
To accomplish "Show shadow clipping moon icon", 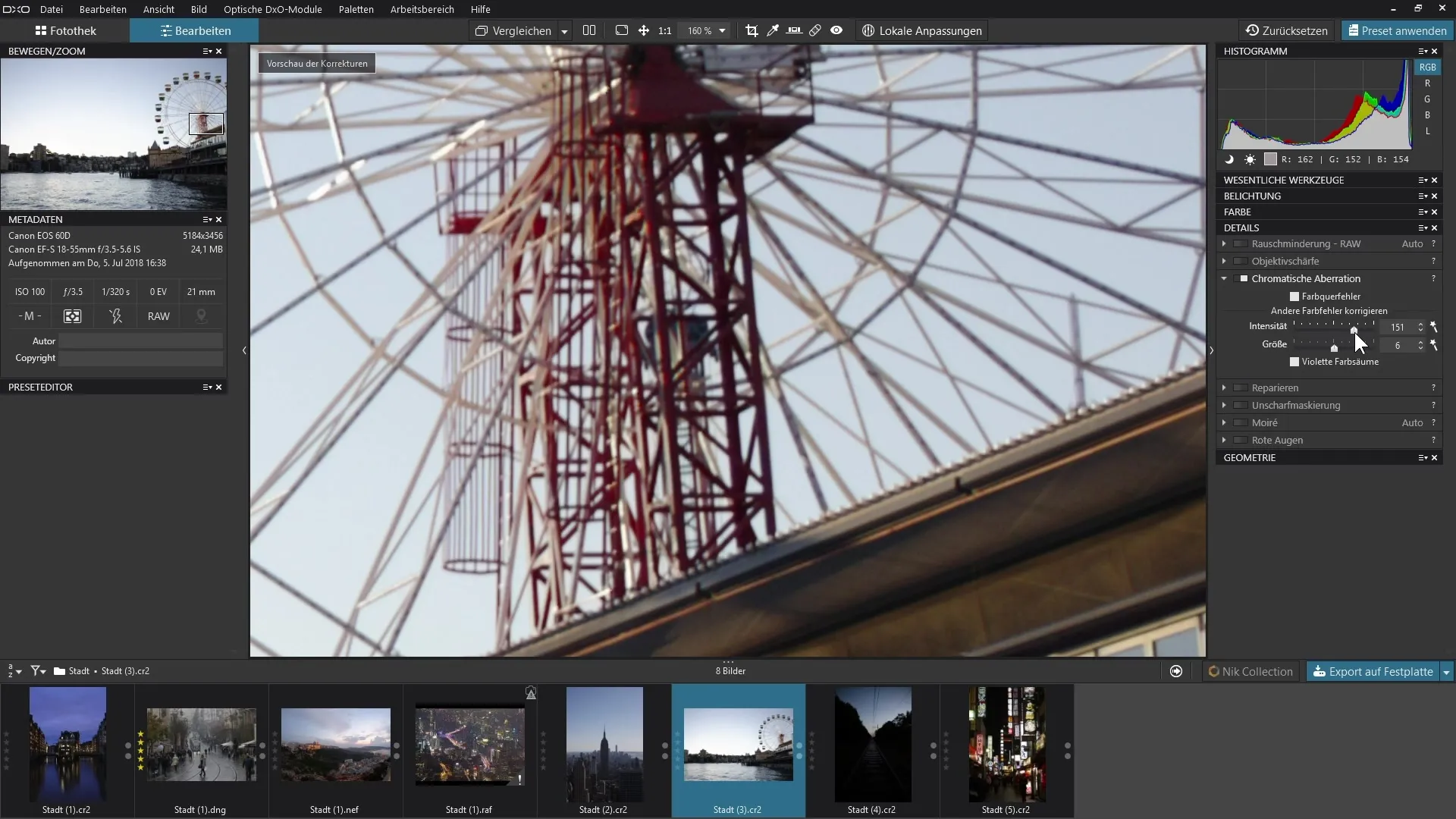I will (x=1229, y=159).
